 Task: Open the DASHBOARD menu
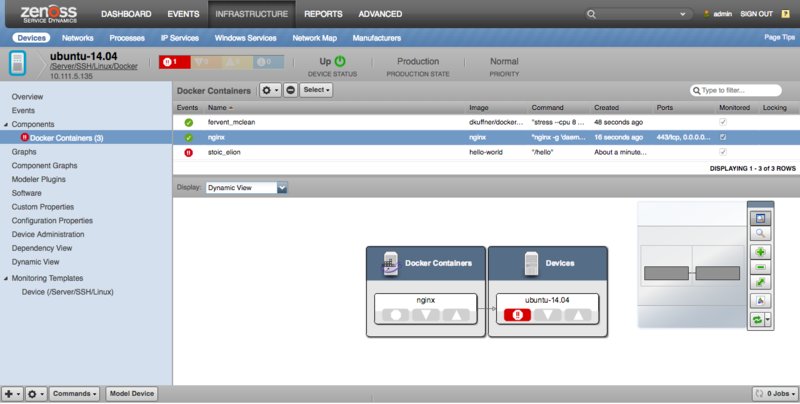[126, 14]
